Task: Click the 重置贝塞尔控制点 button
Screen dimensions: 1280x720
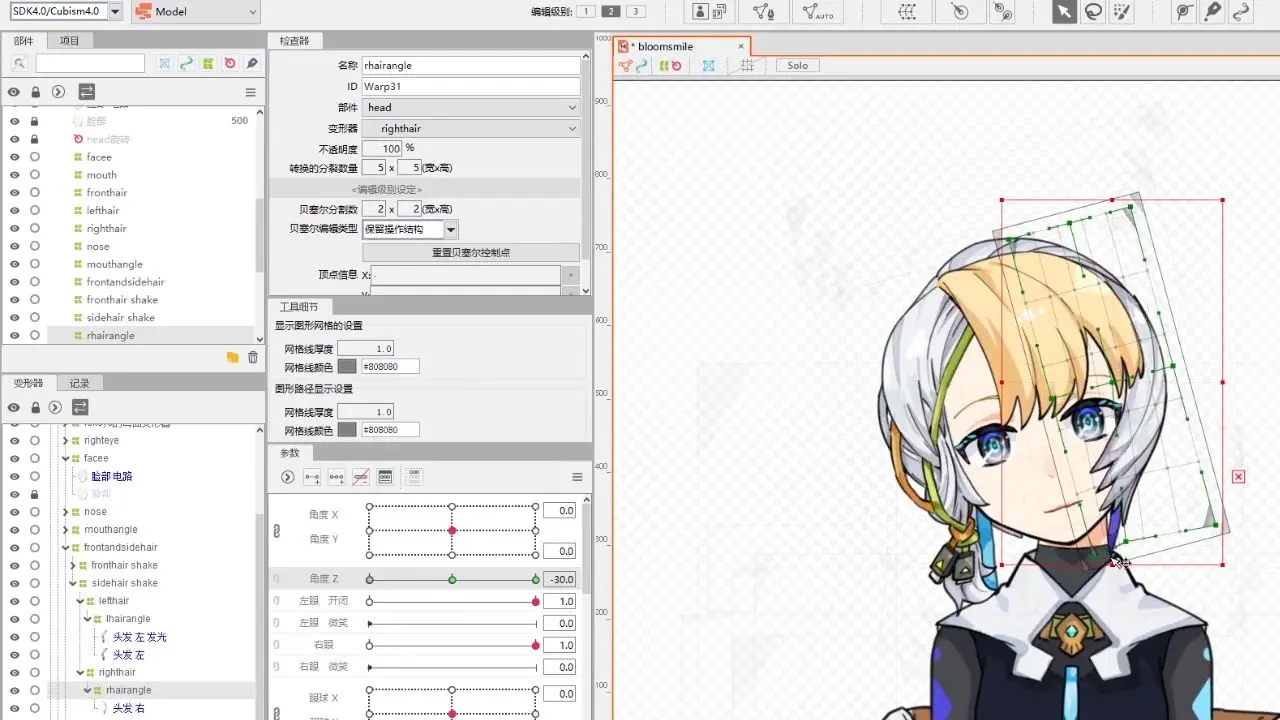Action: (x=471, y=252)
